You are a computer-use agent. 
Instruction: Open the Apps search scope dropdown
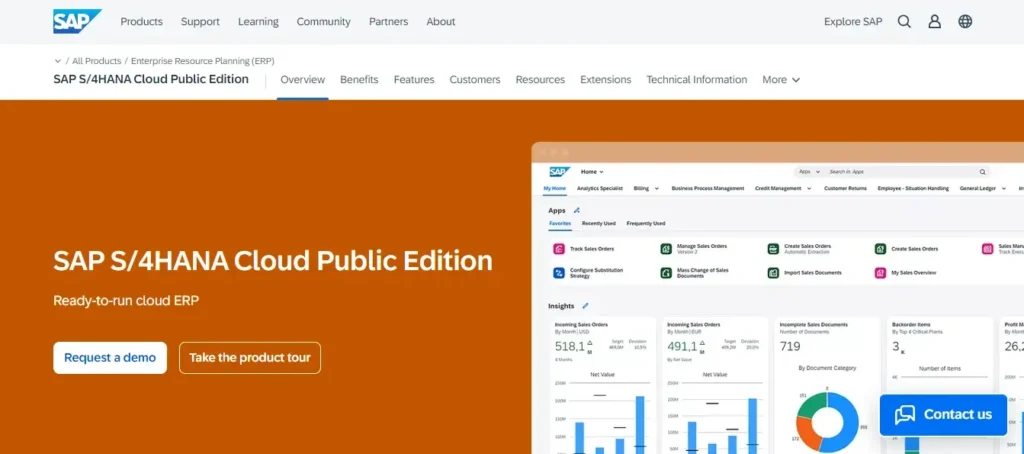pyautogui.click(x=809, y=172)
